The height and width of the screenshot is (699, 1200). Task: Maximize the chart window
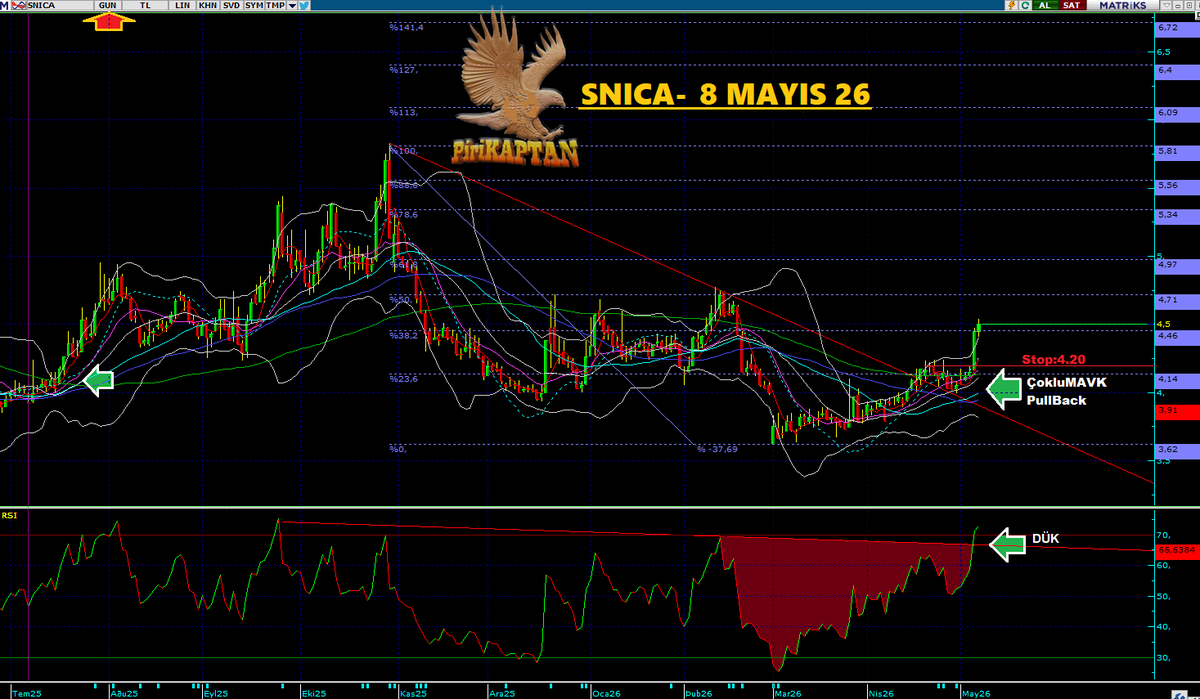tap(1189, 5)
